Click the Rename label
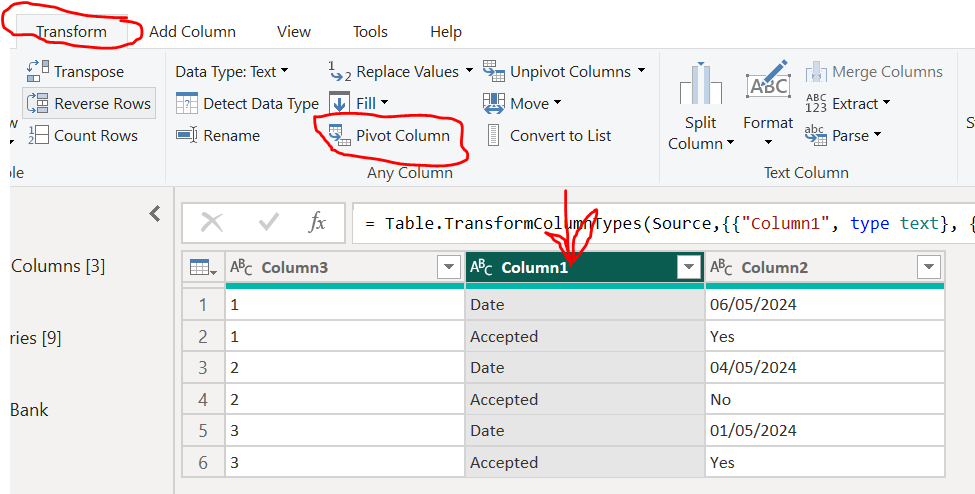The height and width of the screenshot is (494, 975). pyautogui.click(x=232, y=135)
